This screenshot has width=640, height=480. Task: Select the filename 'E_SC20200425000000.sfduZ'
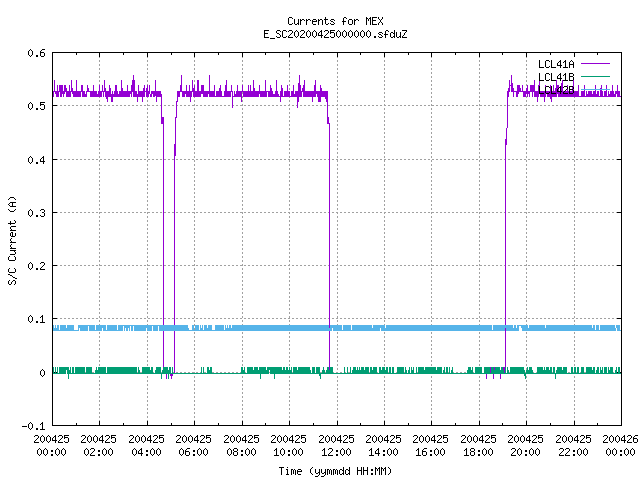tap(335, 34)
